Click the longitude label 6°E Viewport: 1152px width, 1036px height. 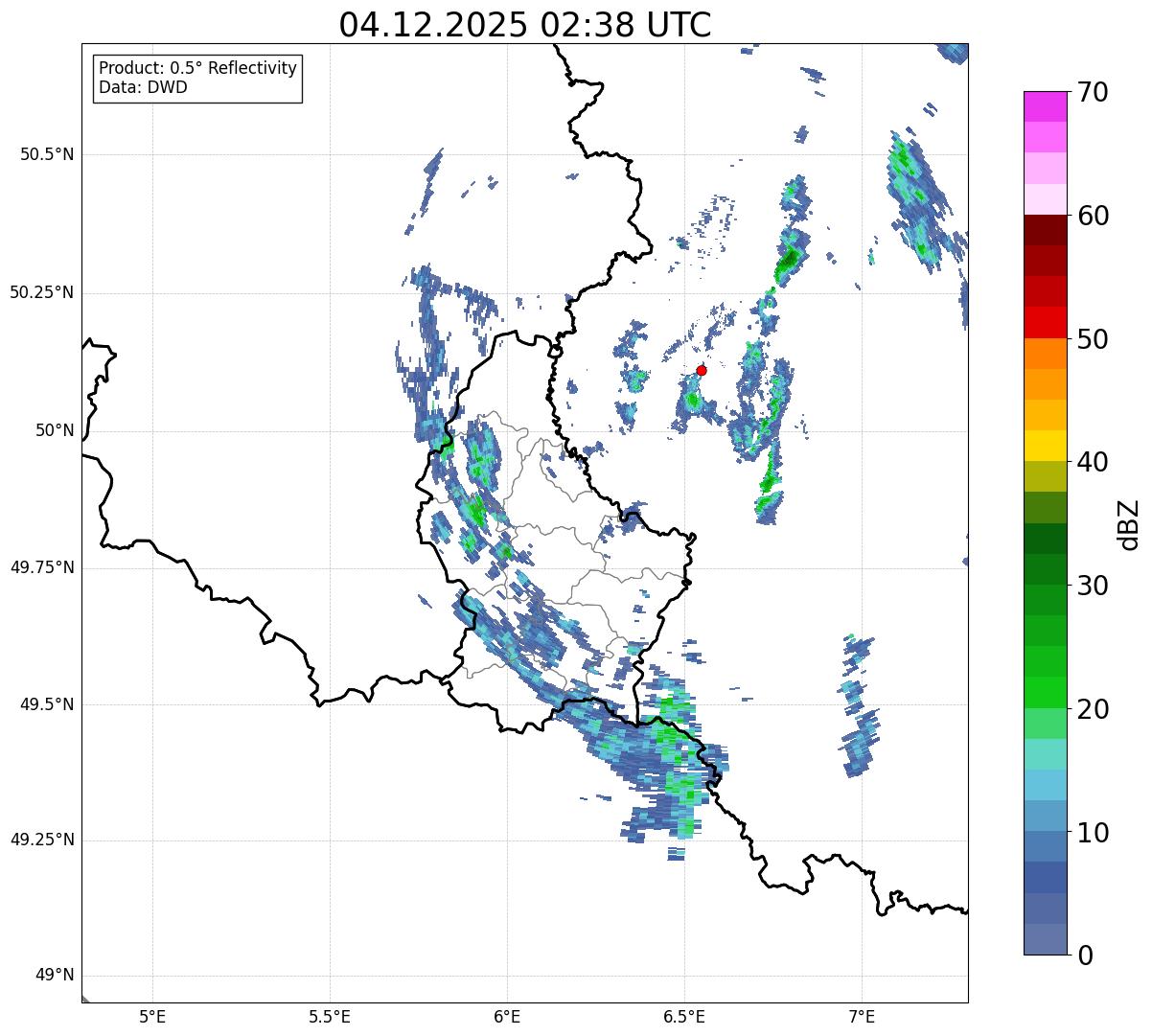pyautogui.click(x=507, y=1016)
